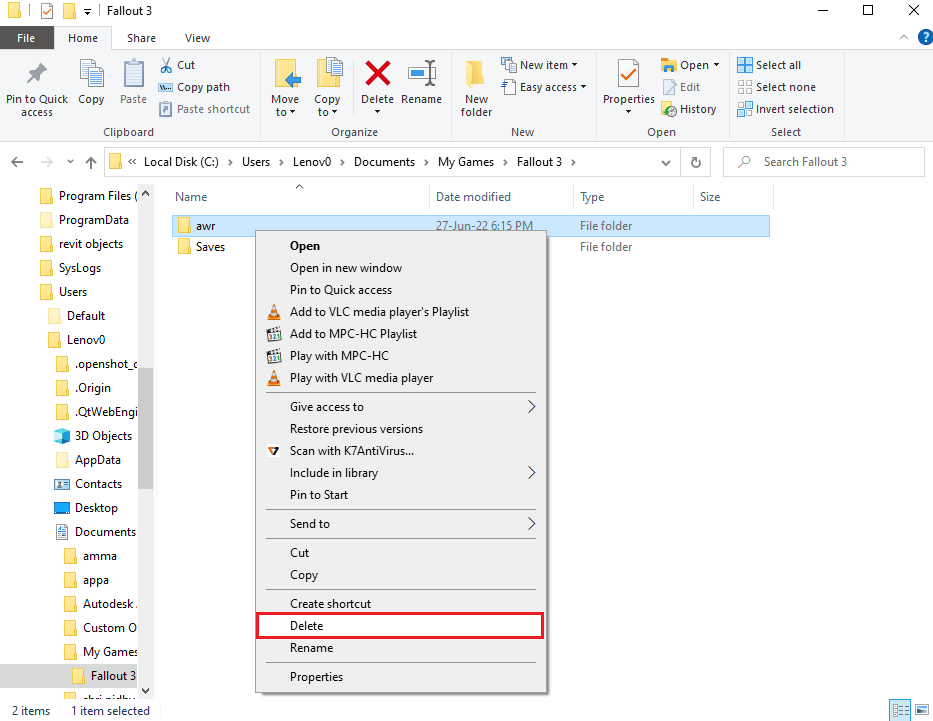This screenshot has width=933, height=721.
Task: Click the My Games breadcrumb segment
Action: click(466, 162)
